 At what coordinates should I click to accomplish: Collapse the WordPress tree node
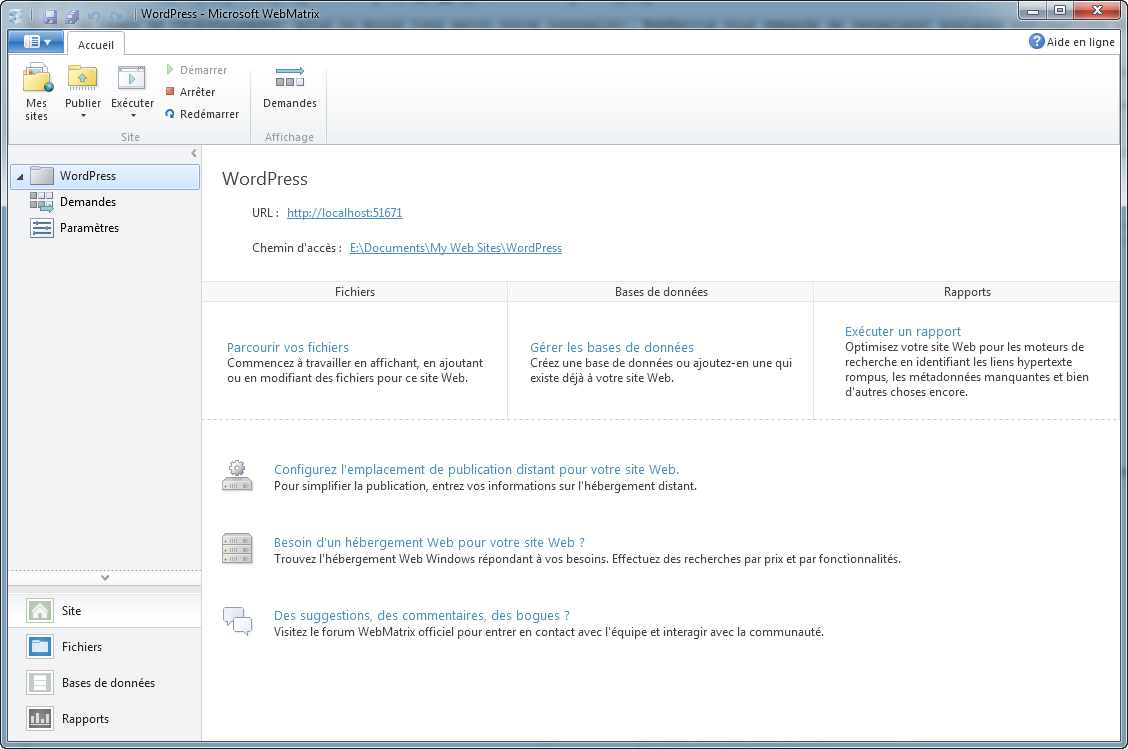(21, 177)
